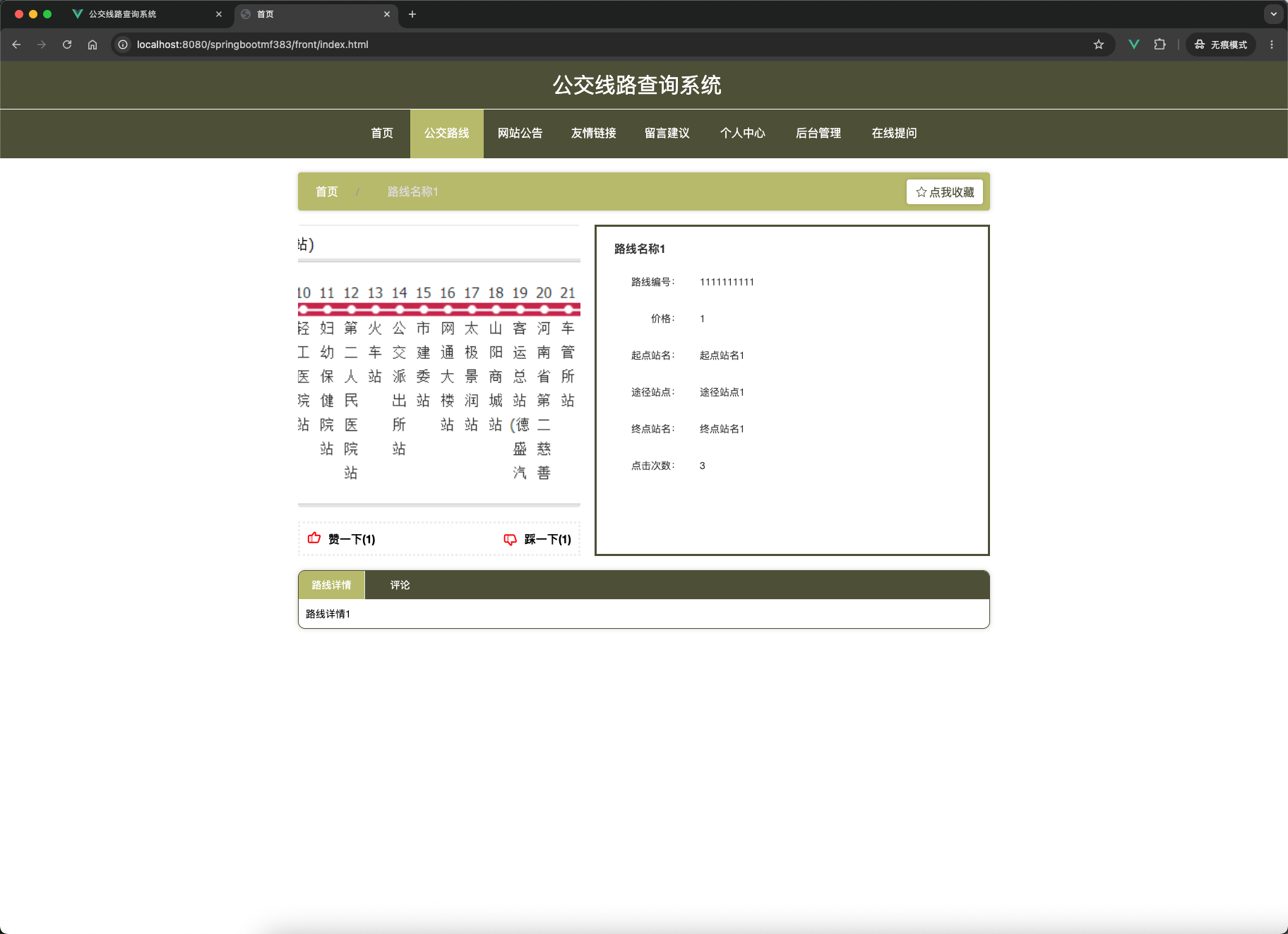Open 首页 in the navigation bar
Screen dimensions: 1288x934
(x=382, y=134)
